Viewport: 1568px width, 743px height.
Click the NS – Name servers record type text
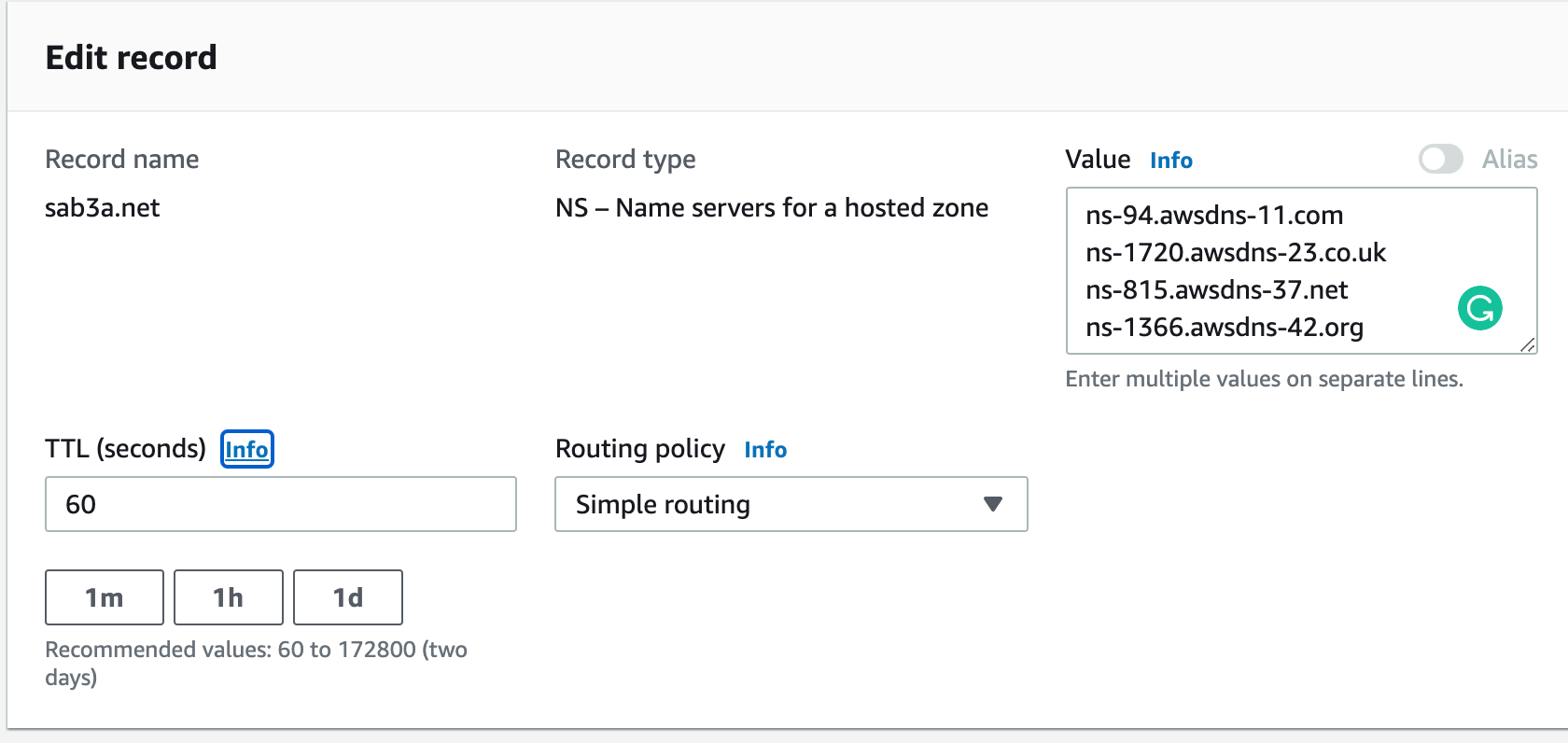tap(771, 208)
